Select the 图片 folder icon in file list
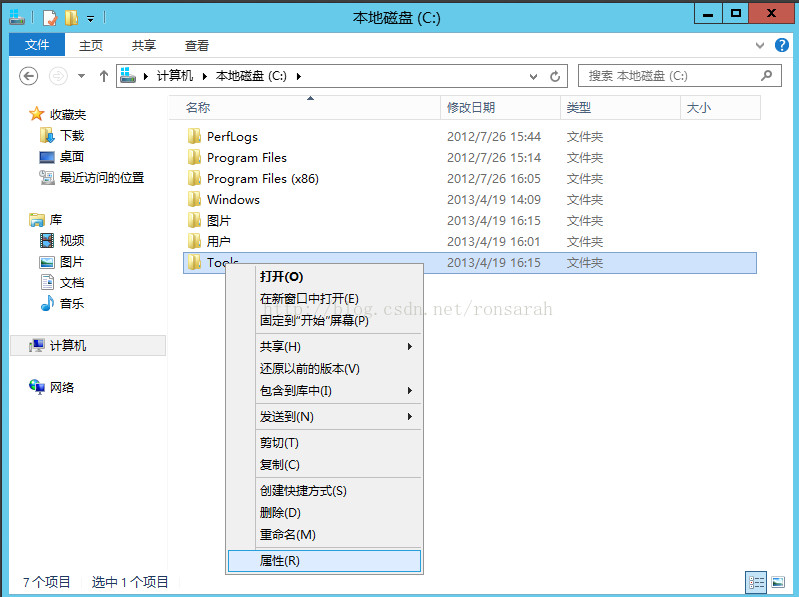 (x=194, y=220)
